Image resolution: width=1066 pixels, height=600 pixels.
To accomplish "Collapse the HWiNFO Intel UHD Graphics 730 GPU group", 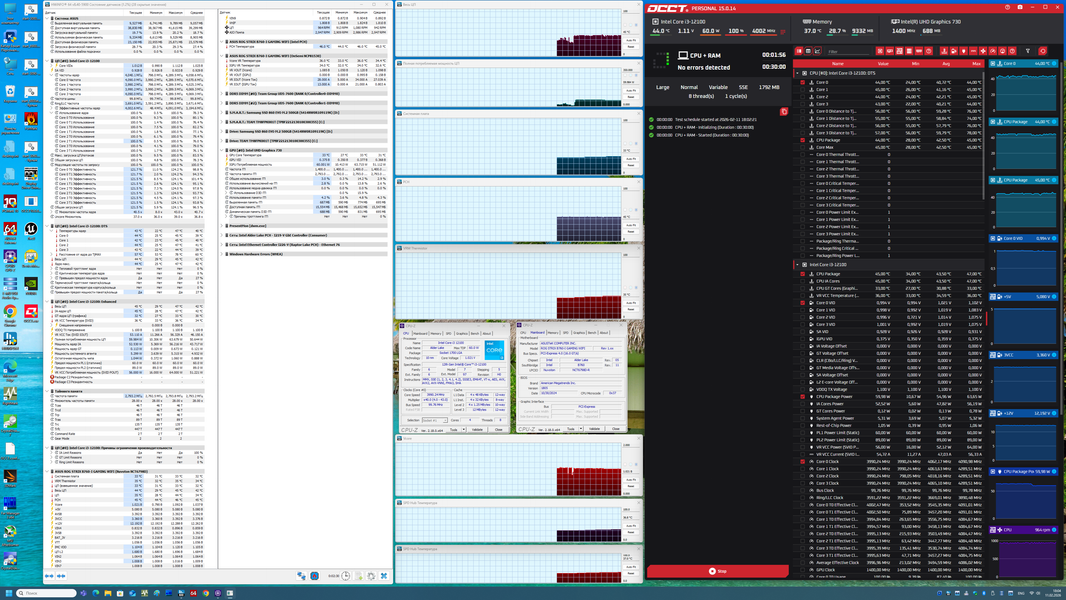I will pos(224,150).
